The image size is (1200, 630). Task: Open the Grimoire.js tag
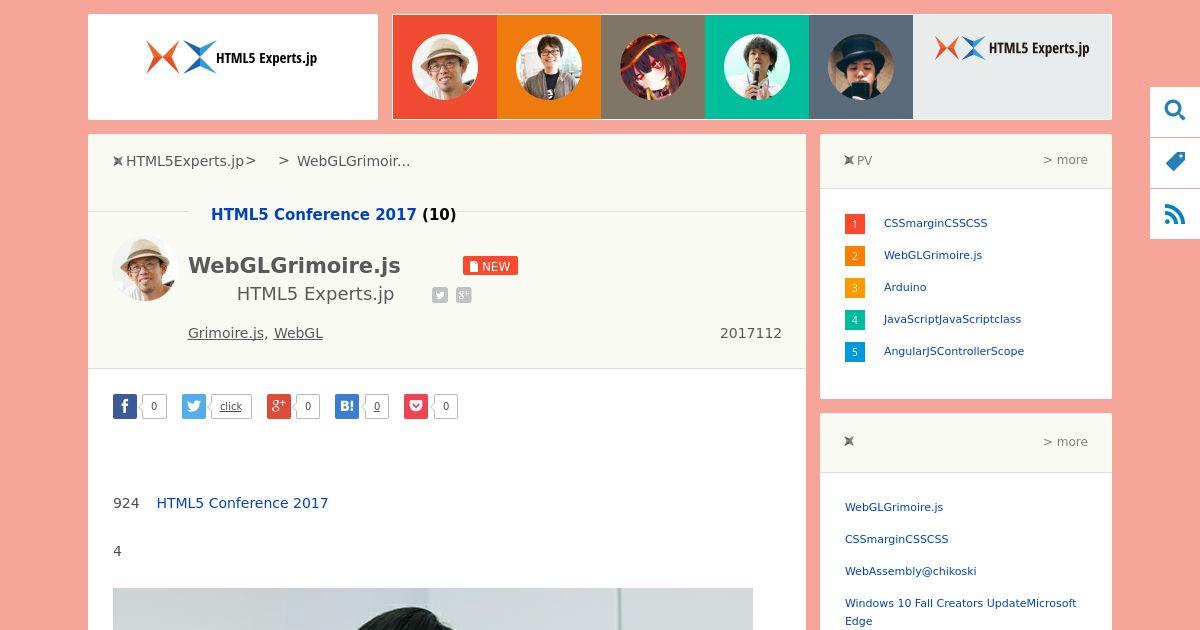point(226,333)
